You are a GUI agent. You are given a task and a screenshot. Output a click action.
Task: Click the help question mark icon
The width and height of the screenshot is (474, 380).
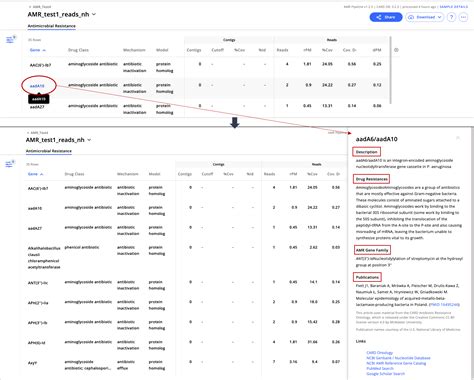(x=451, y=17)
